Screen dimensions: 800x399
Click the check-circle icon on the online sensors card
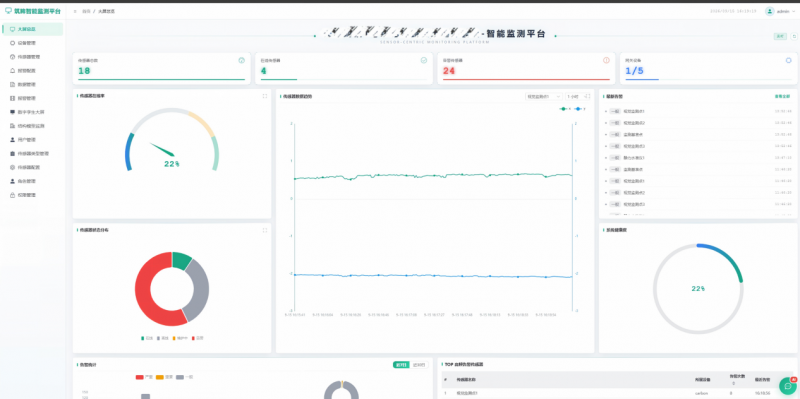pyautogui.click(x=423, y=60)
